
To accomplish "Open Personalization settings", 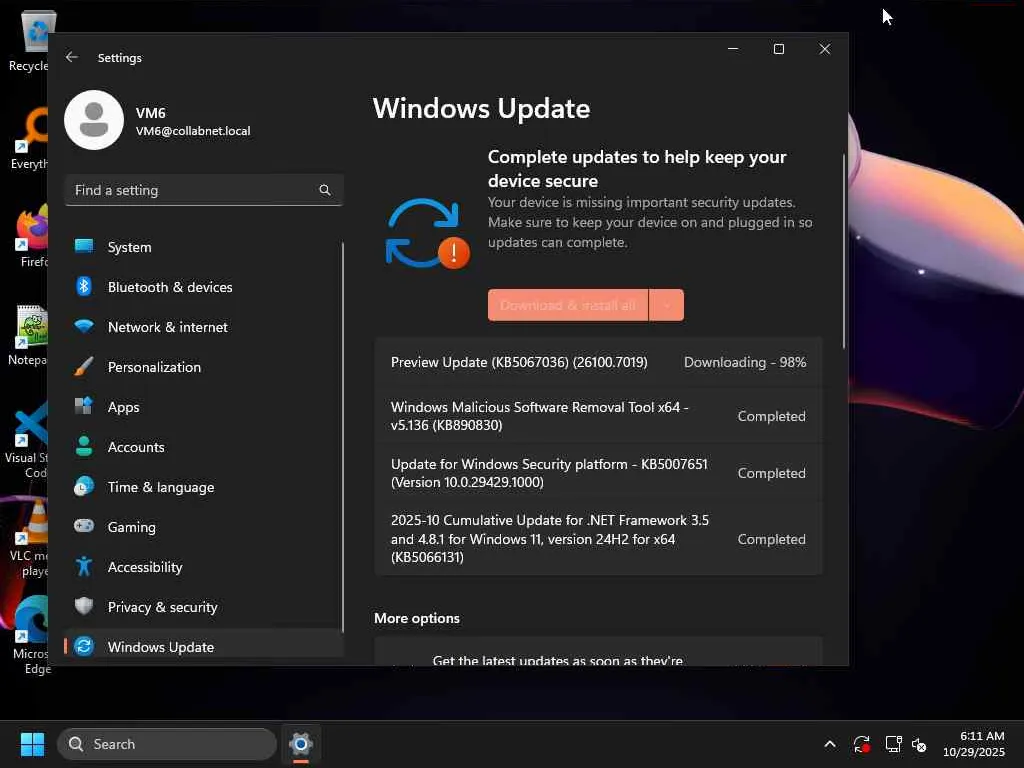I will point(204,367).
